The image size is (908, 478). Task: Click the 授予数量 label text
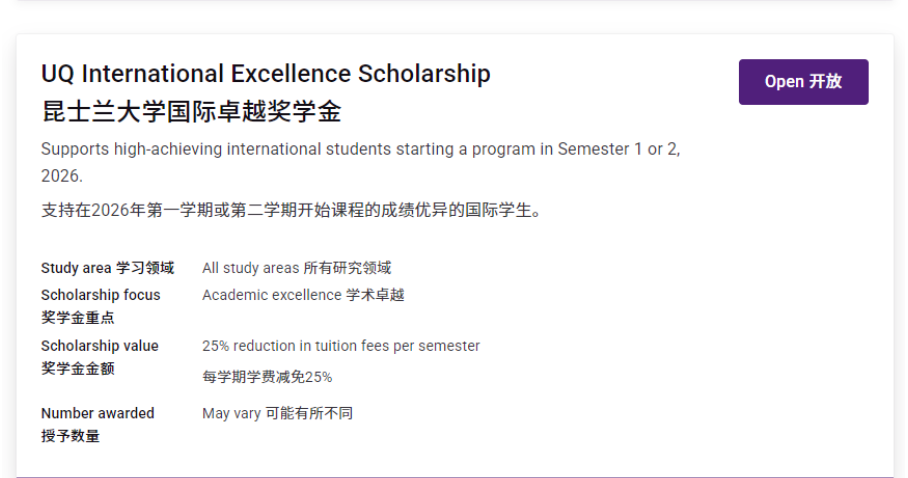pyautogui.click(x=70, y=436)
